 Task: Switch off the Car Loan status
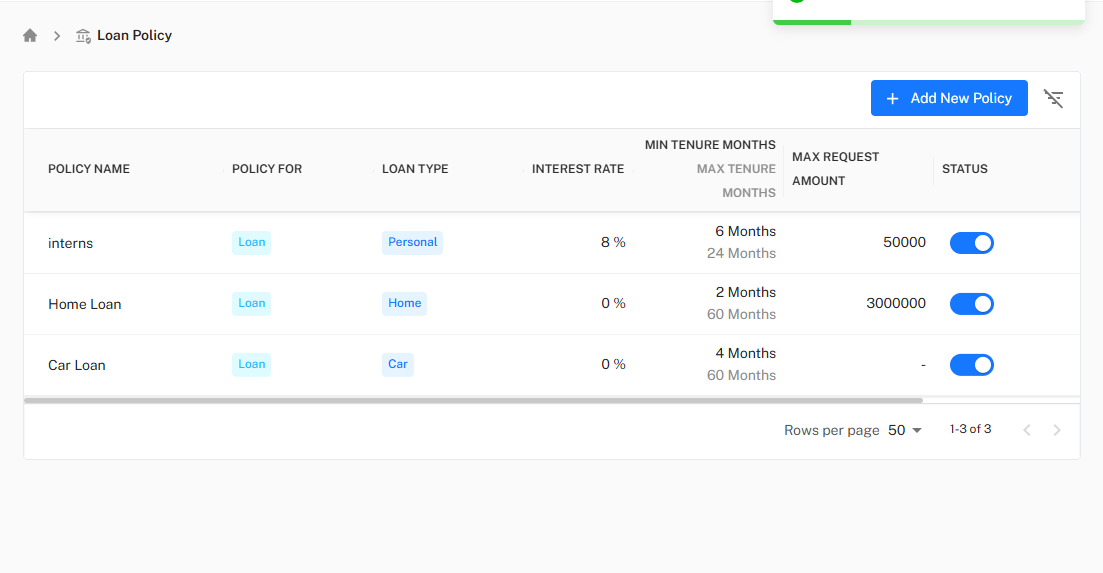(x=971, y=365)
